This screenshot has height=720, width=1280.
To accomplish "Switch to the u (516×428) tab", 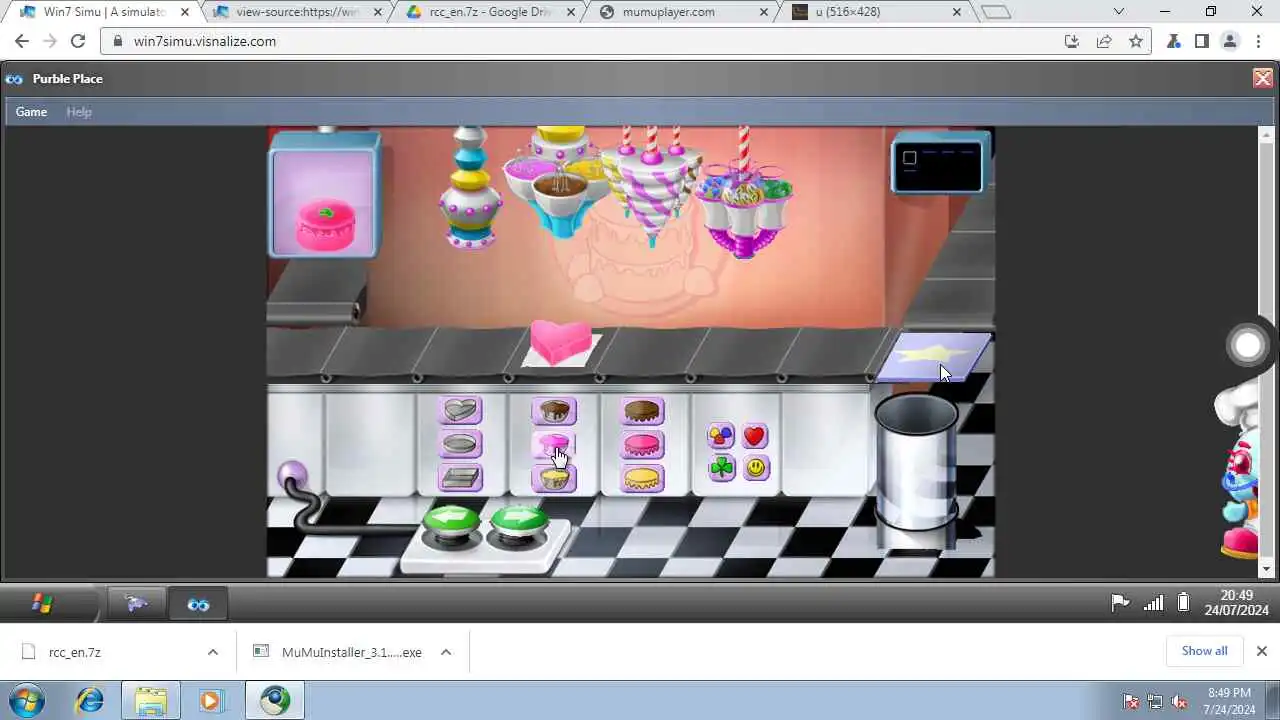I will [875, 12].
